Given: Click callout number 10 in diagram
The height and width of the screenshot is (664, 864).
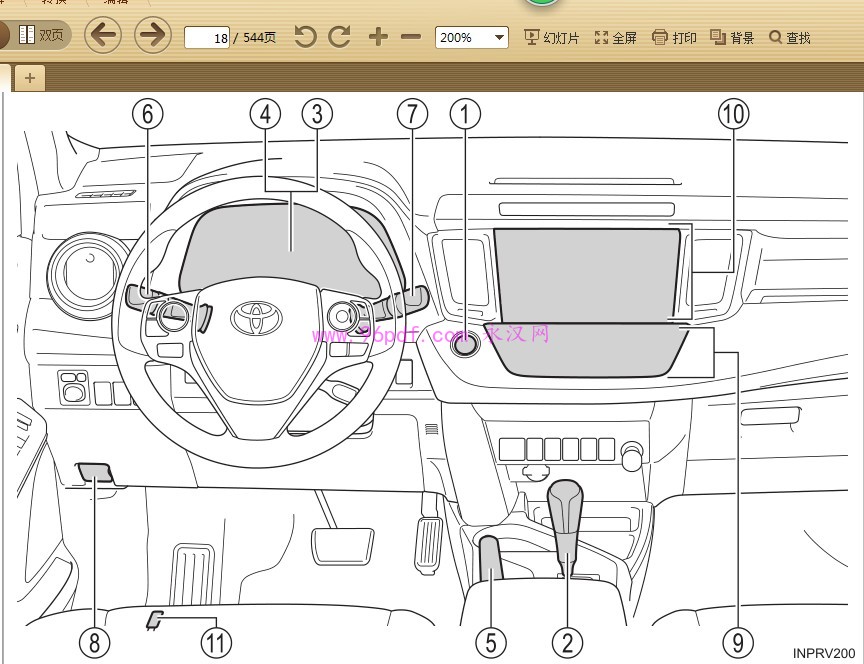Looking at the screenshot, I should (x=733, y=114).
